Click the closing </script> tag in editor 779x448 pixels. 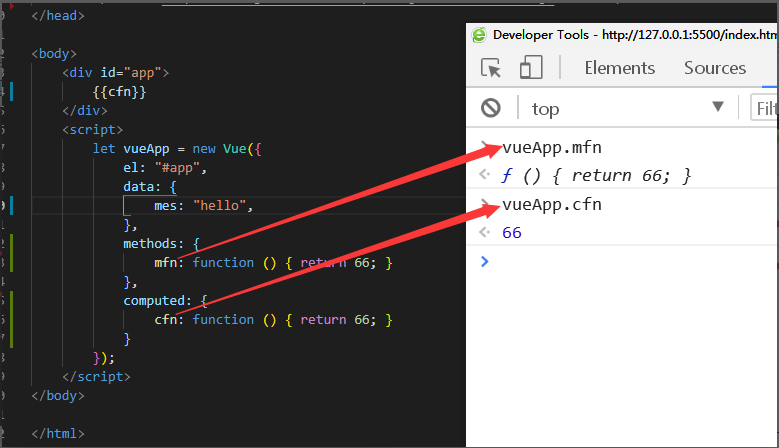(x=96, y=376)
